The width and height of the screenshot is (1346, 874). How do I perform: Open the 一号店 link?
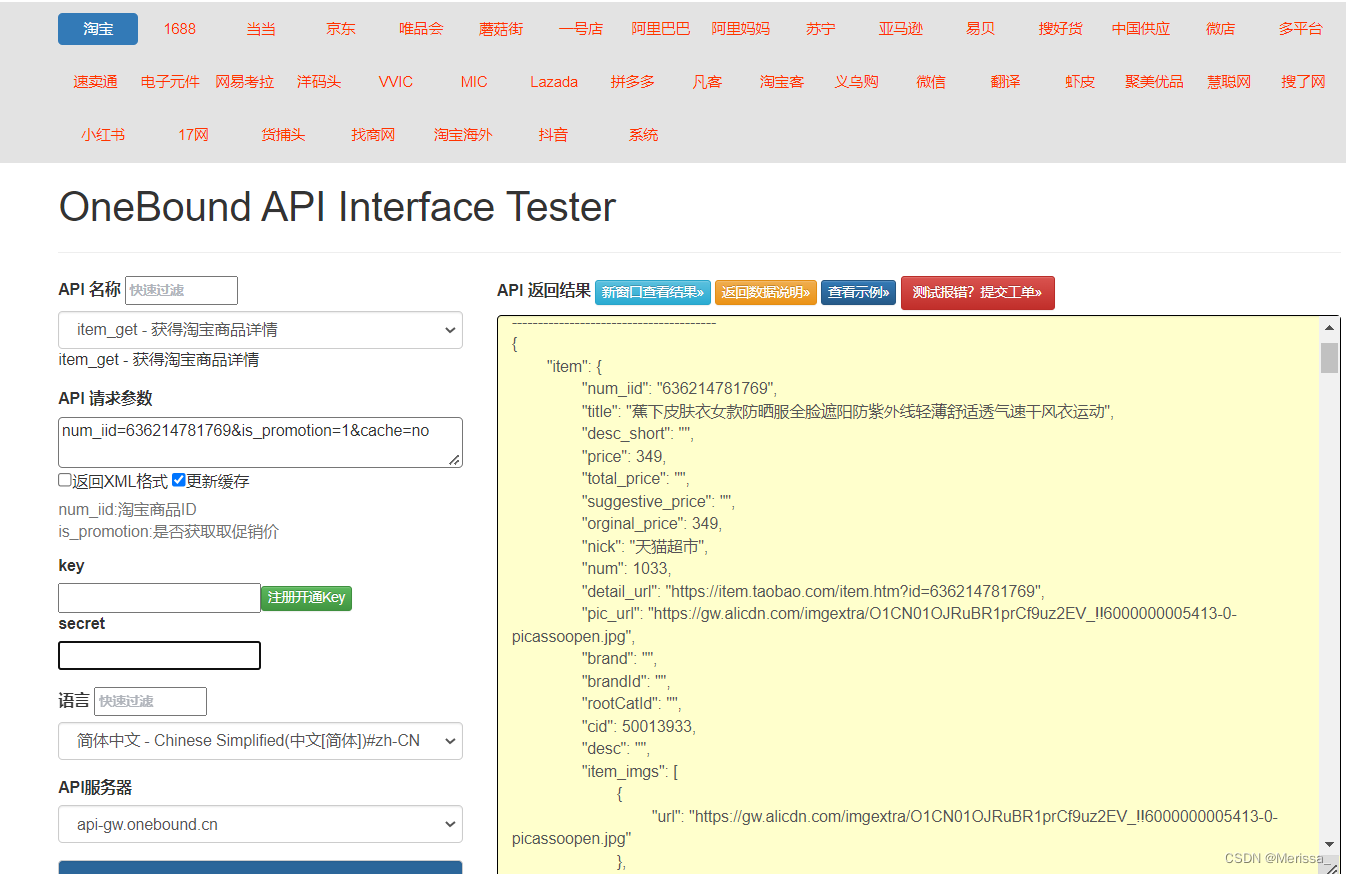581,29
